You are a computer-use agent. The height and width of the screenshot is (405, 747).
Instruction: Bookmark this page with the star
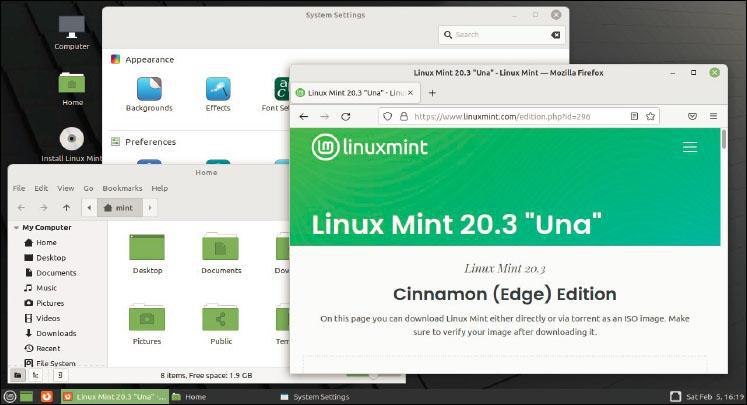650,116
